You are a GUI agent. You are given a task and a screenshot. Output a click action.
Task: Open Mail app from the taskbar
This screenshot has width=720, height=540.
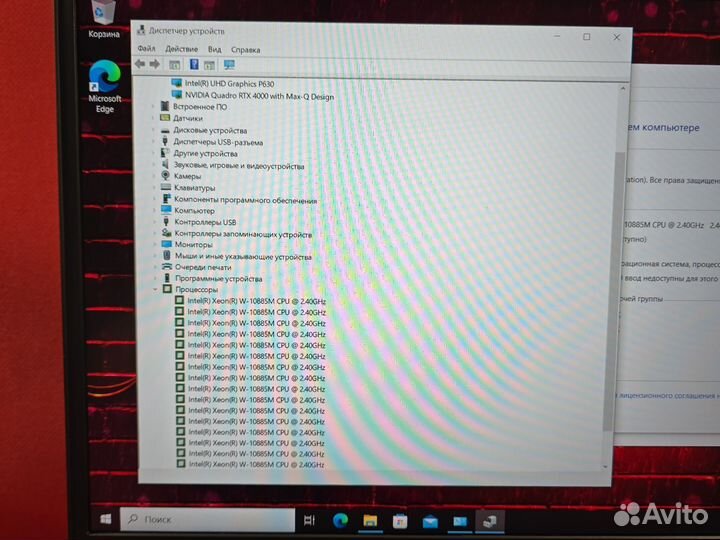pos(430,521)
